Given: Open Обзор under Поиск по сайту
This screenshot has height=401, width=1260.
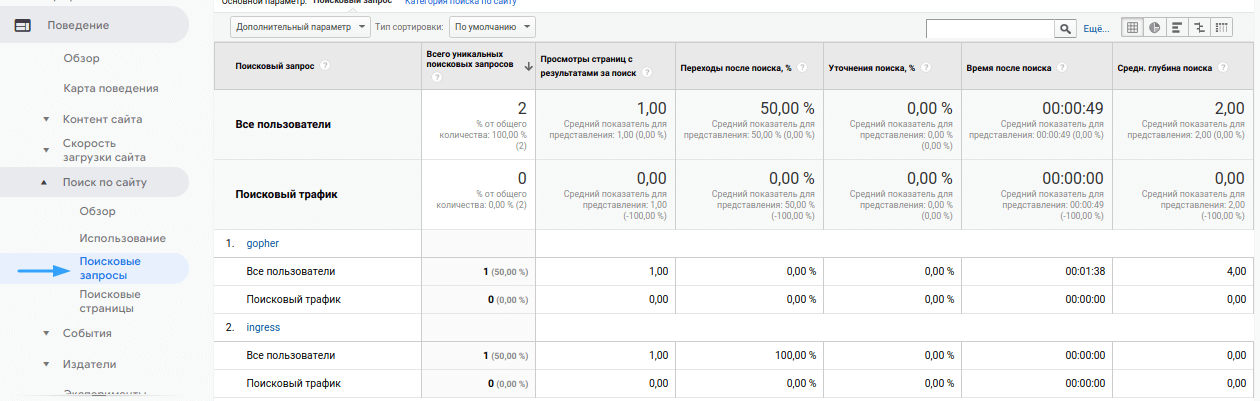Looking at the screenshot, I should pyautogui.click(x=98, y=211).
